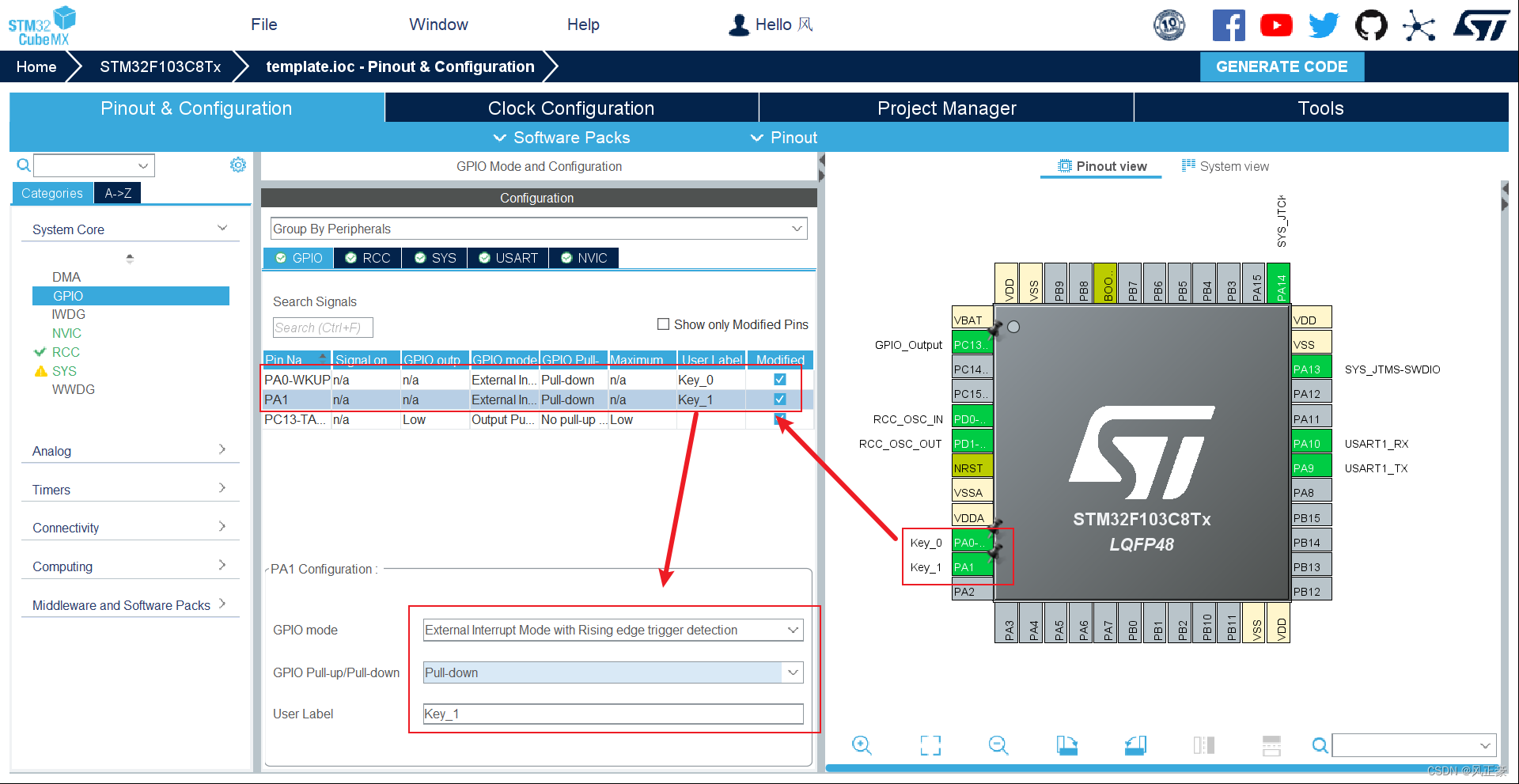Select the RCC configuration tab
The image size is (1519, 784).
(x=368, y=258)
